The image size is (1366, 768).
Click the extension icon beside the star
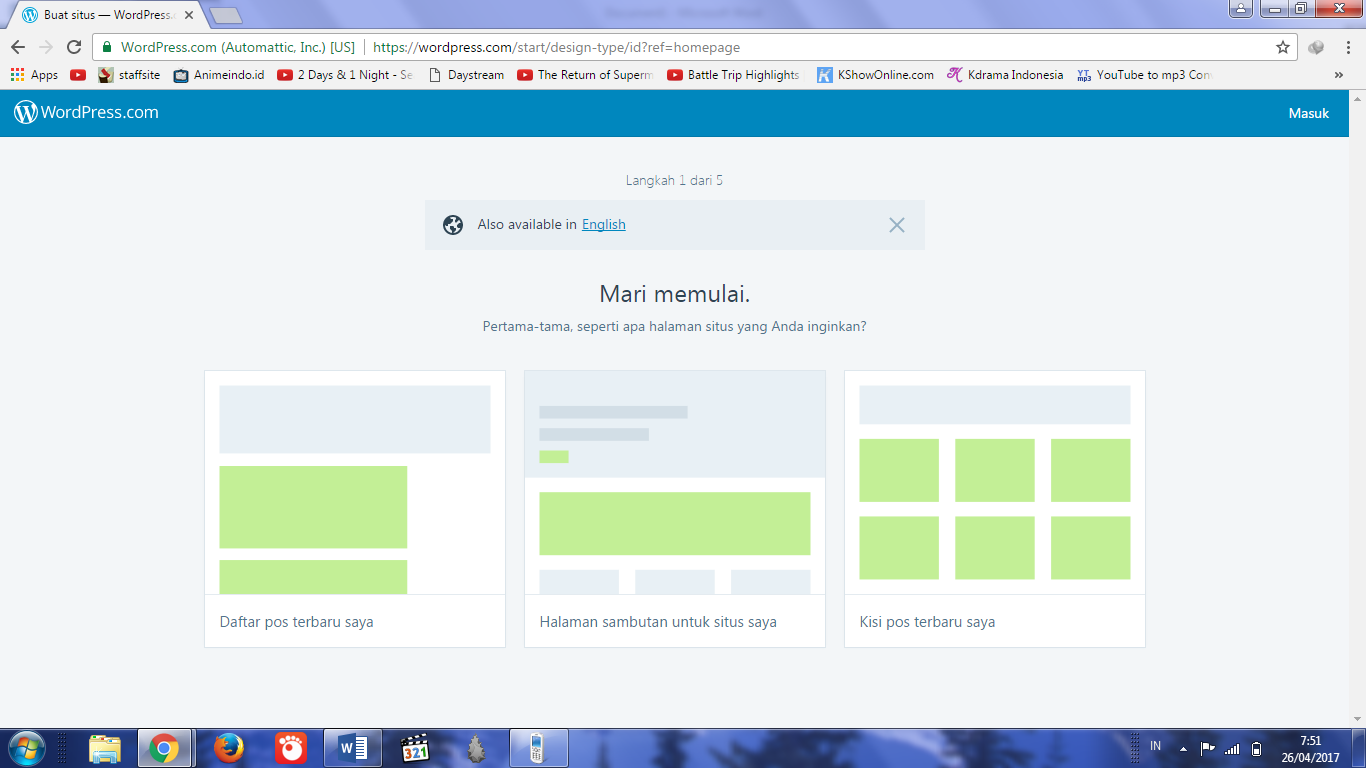pyautogui.click(x=1316, y=47)
